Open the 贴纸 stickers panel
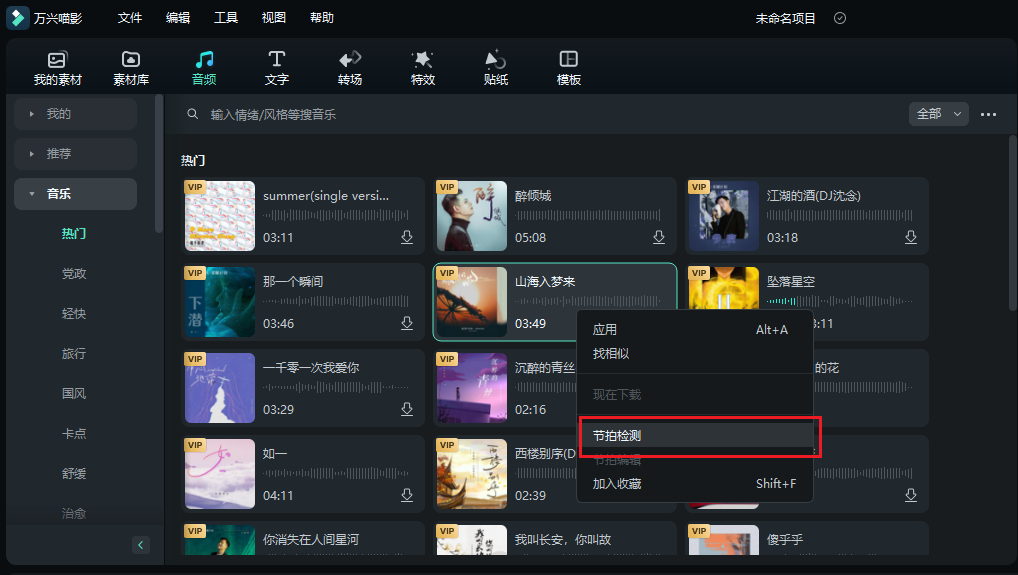Screen dimensions: 1018x575 point(495,69)
